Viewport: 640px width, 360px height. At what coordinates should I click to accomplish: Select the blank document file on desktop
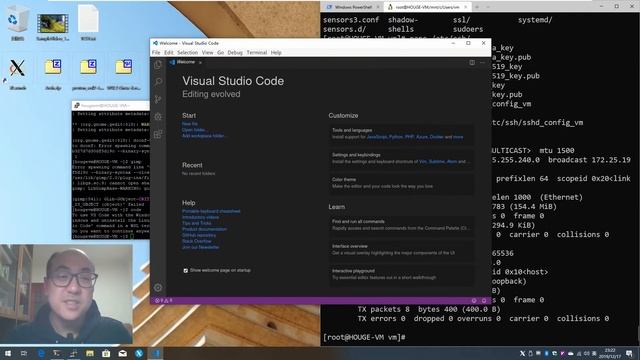tap(88, 23)
